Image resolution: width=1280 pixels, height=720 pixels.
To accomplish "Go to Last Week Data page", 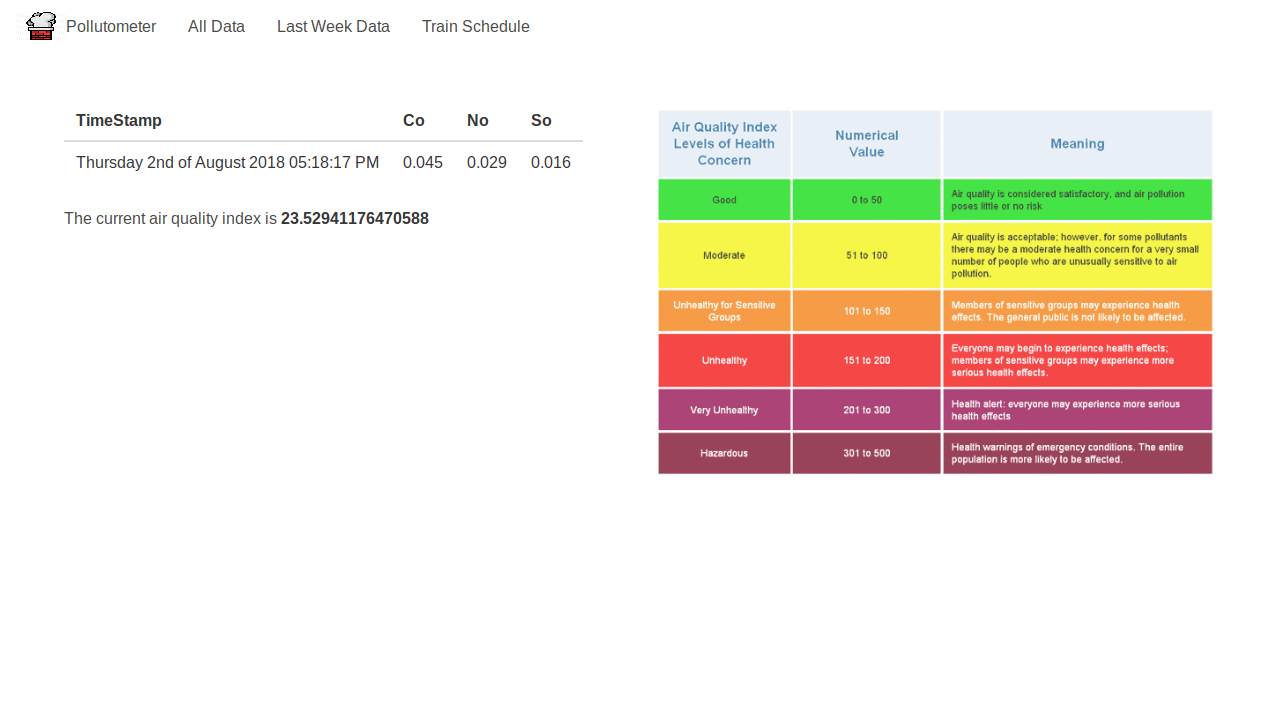I will point(333,27).
